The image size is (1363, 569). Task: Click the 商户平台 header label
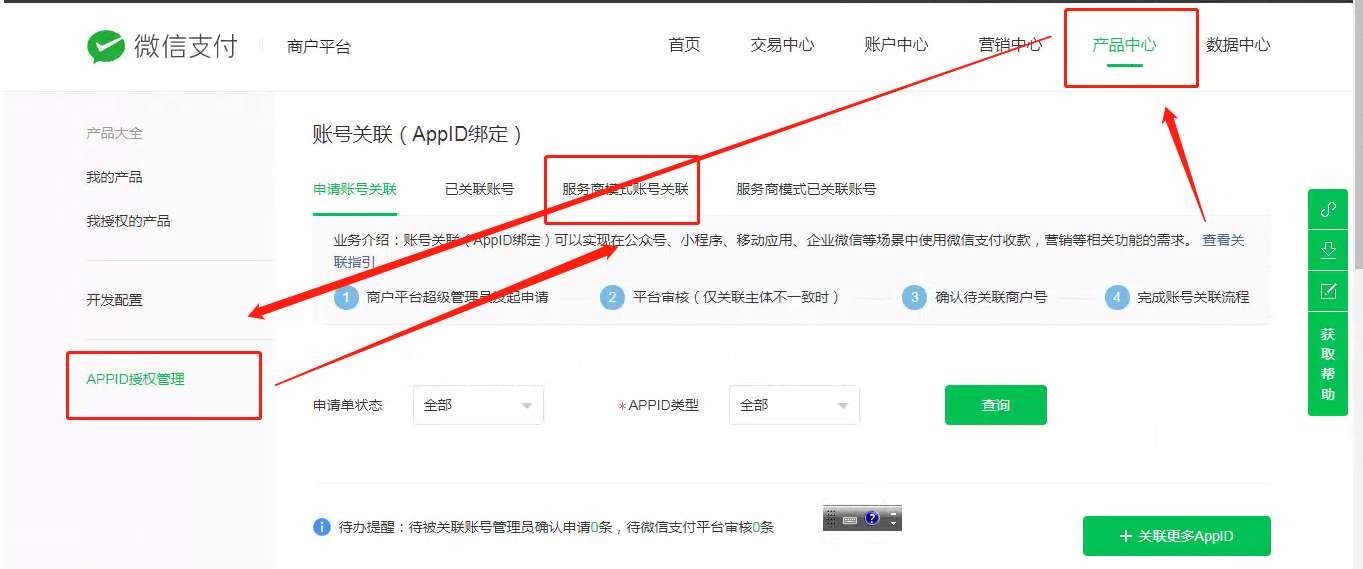point(319,46)
